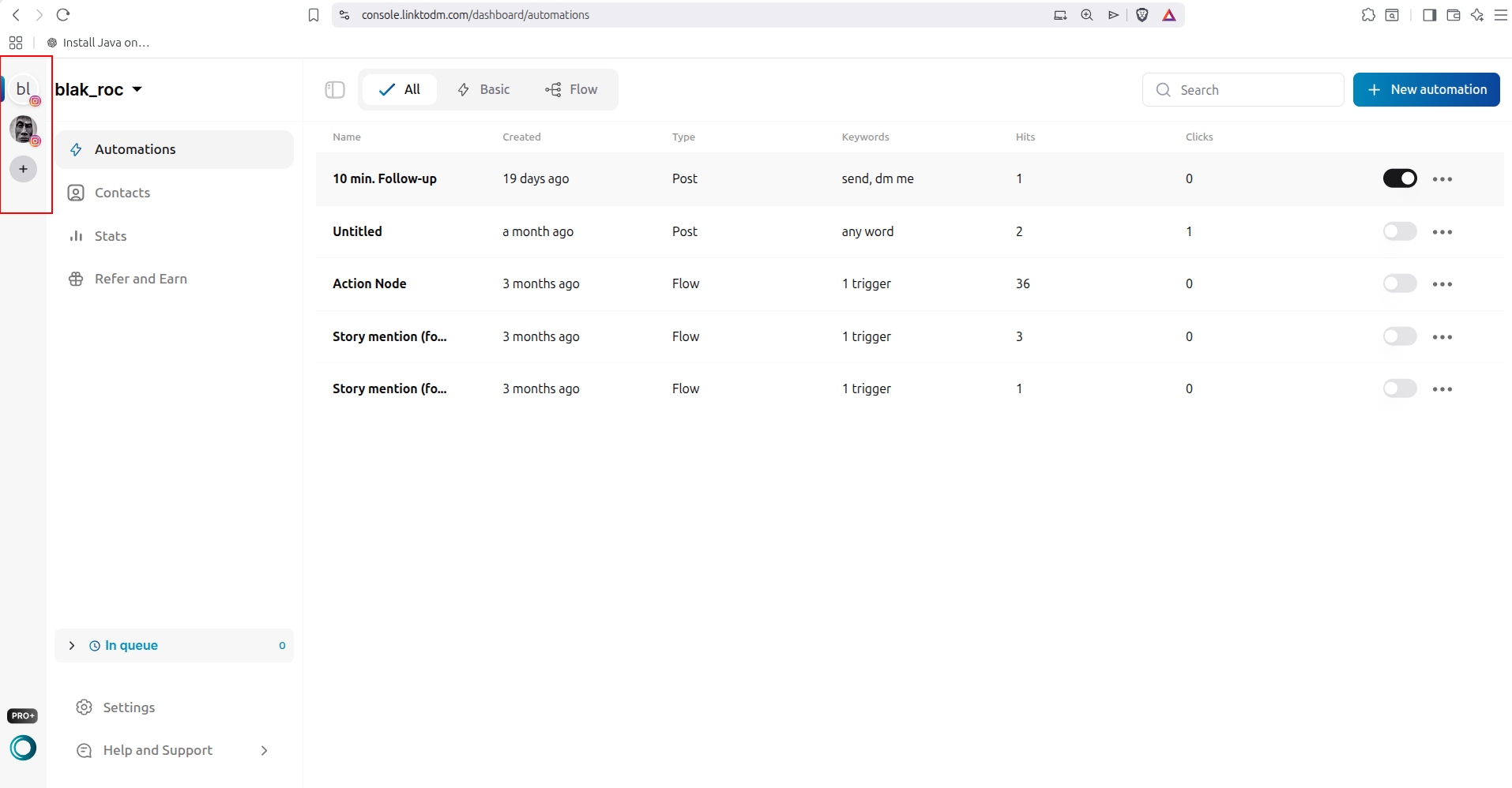
Task: Open the Action Node automation
Action: [369, 283]
